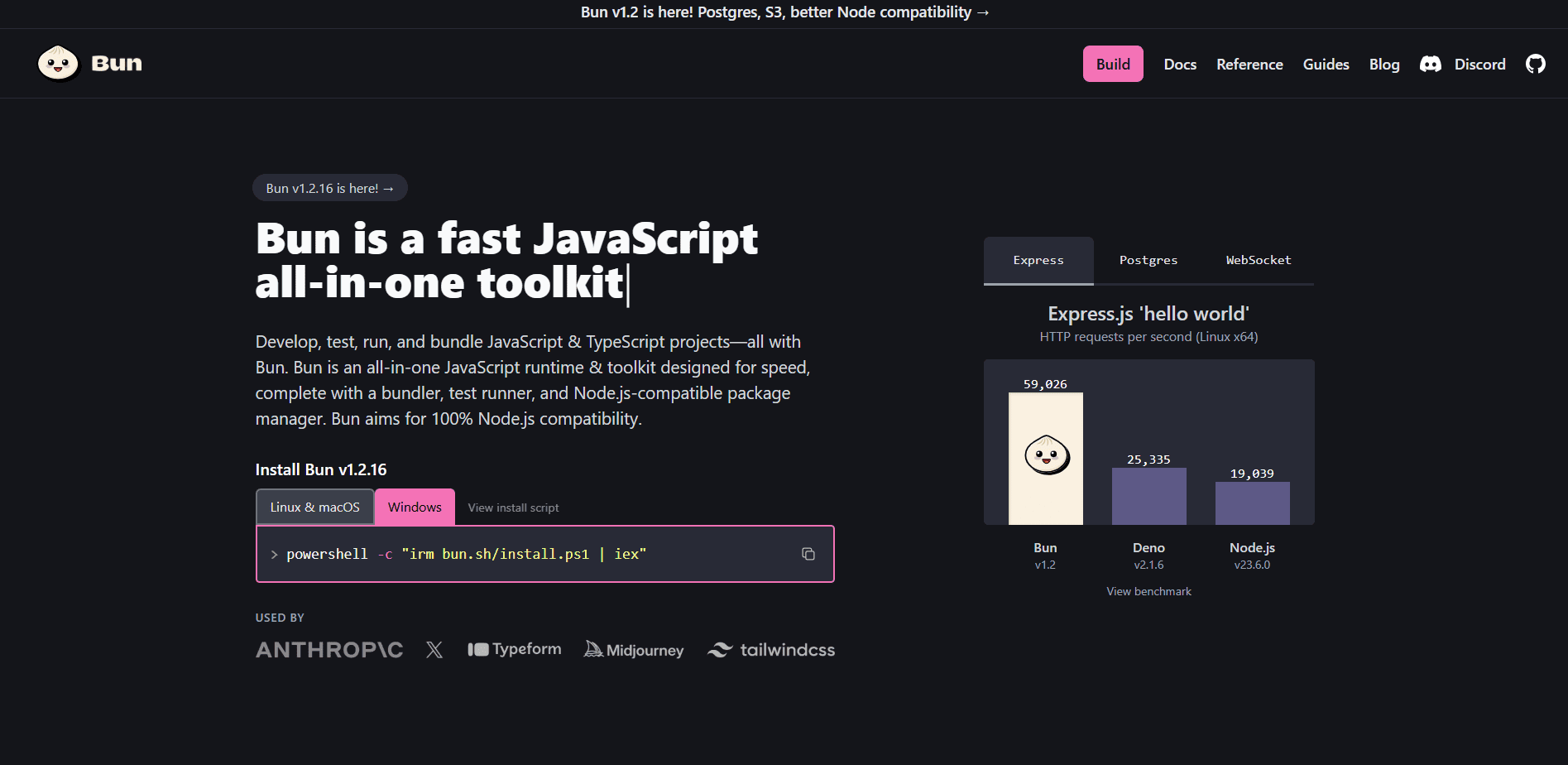
Task: Open View install script link
Action: [x=513, y=508]
